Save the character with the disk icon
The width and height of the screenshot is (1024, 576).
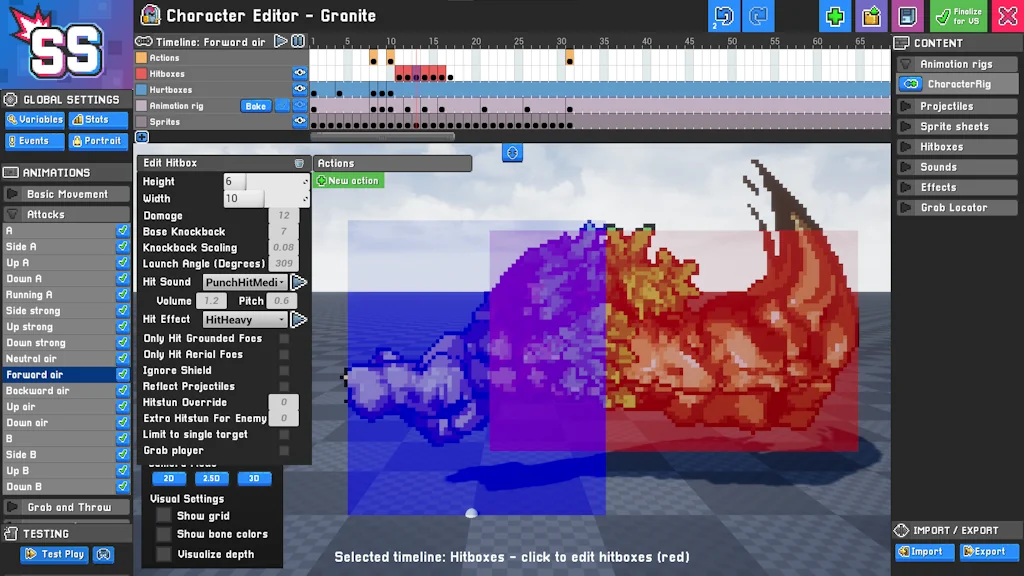coord(907,16)
